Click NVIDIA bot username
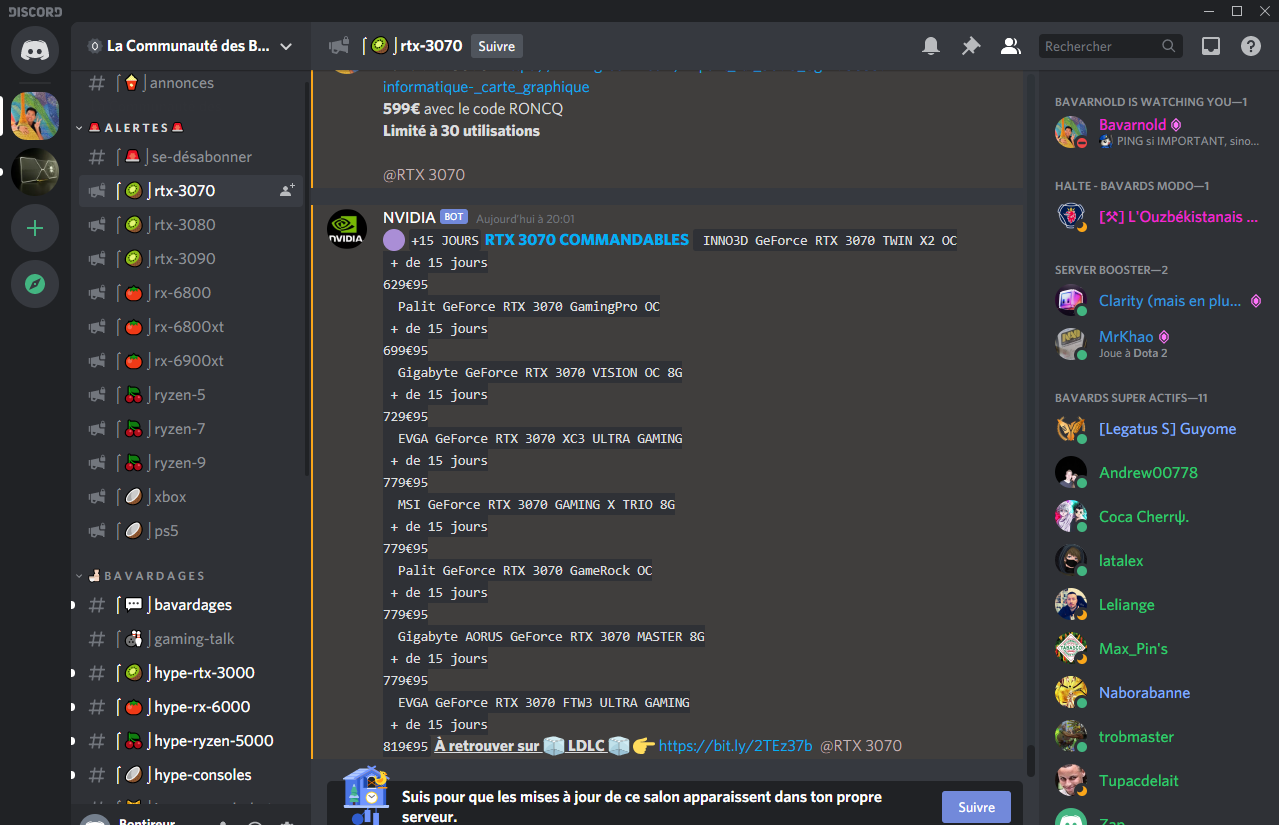The image size is (1279, 825). click(x=409, y=217)
